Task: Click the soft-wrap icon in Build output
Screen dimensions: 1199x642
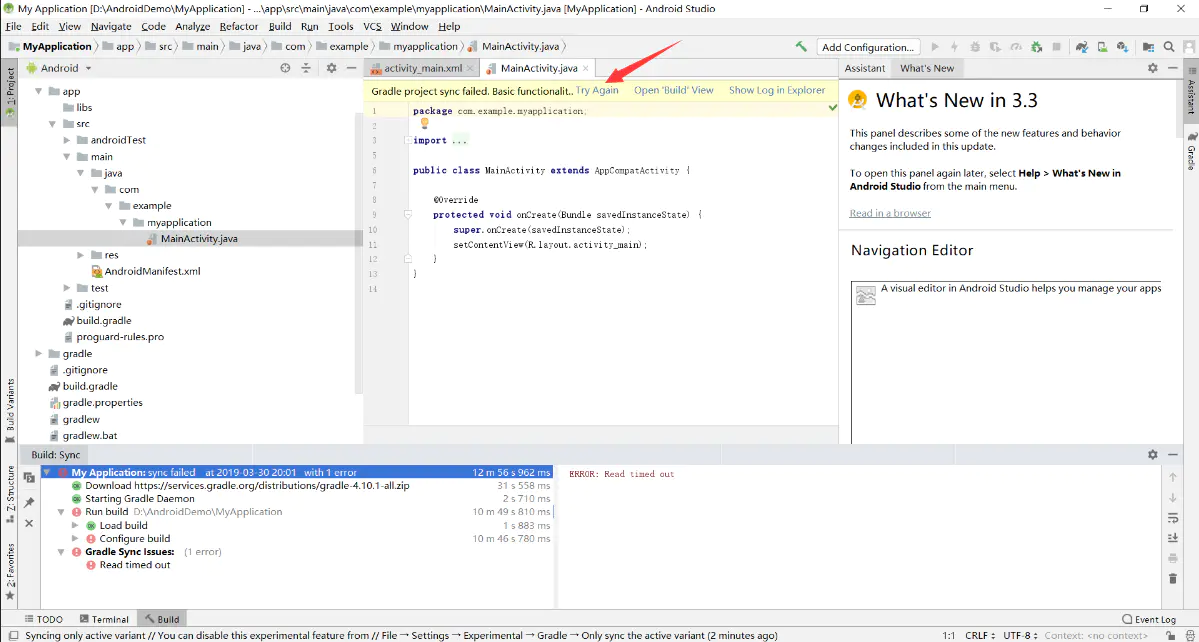Action: coord(1172,518)
